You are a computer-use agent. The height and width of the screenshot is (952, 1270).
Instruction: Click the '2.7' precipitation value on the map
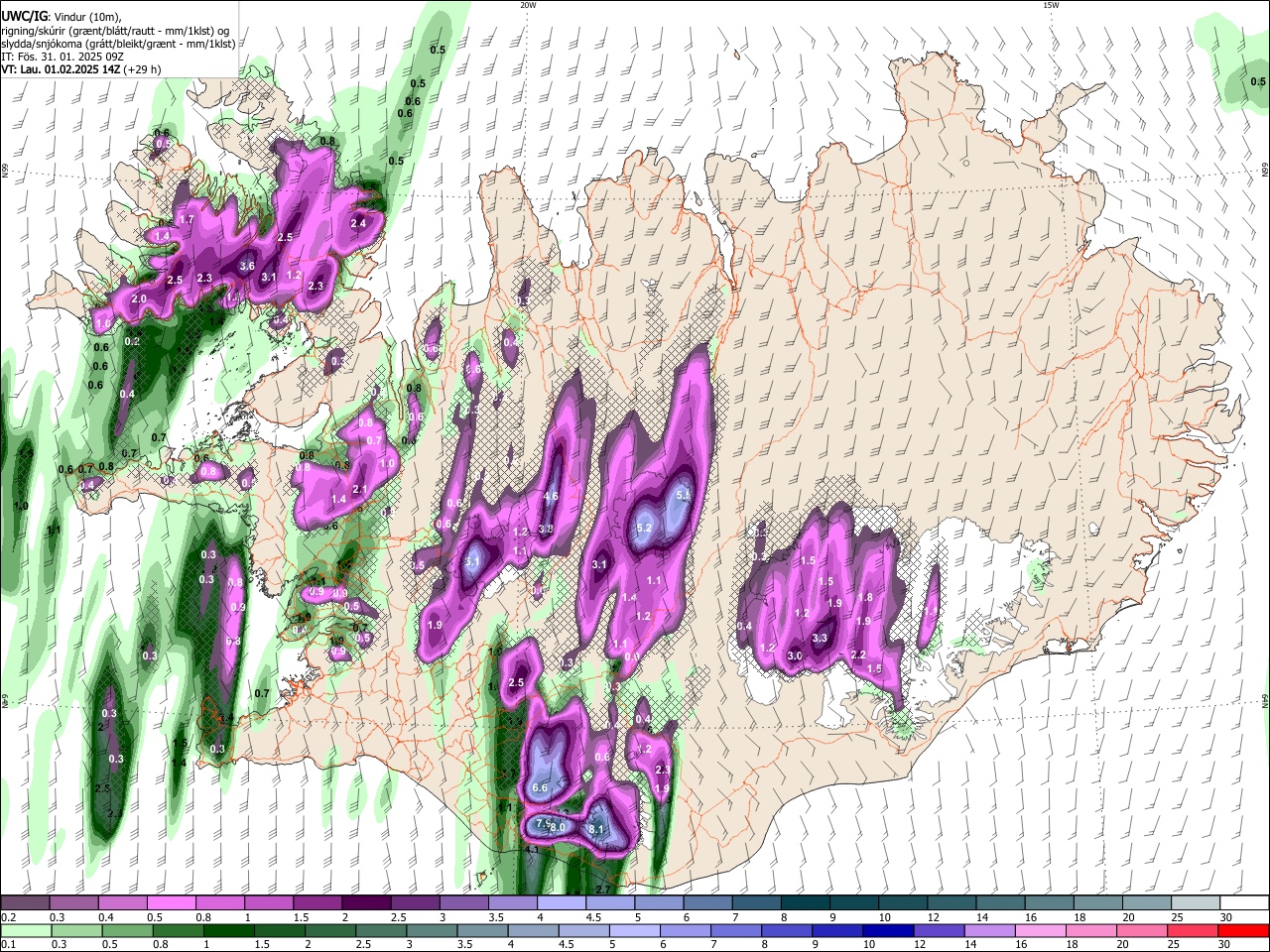(604, 891)
